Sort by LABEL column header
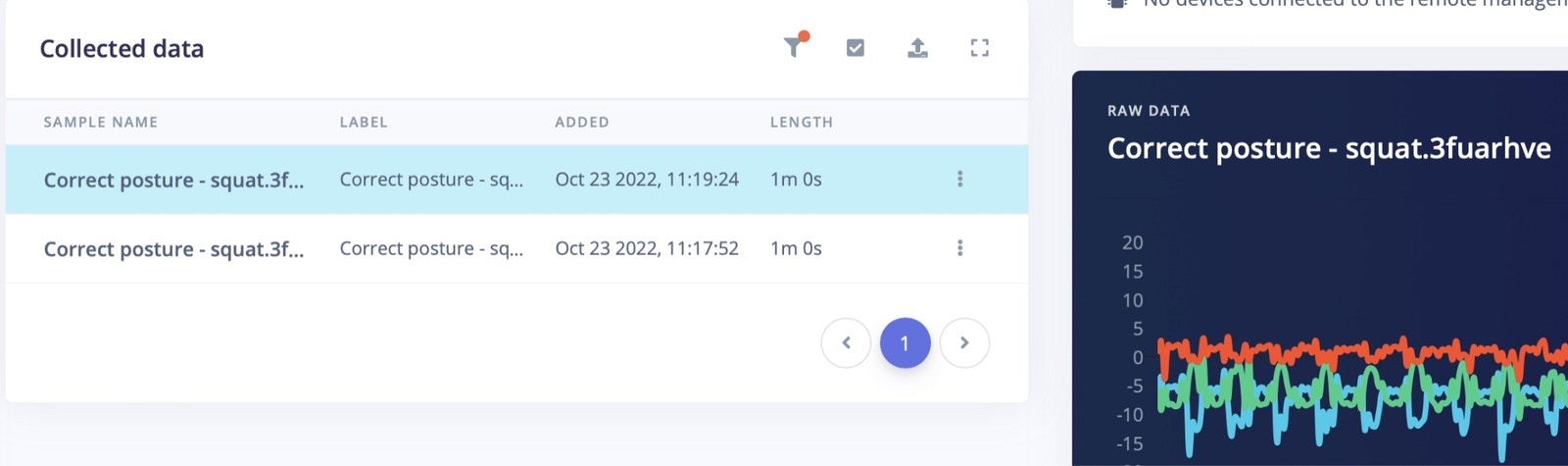The image size is (1568, 466). point(364,122)
